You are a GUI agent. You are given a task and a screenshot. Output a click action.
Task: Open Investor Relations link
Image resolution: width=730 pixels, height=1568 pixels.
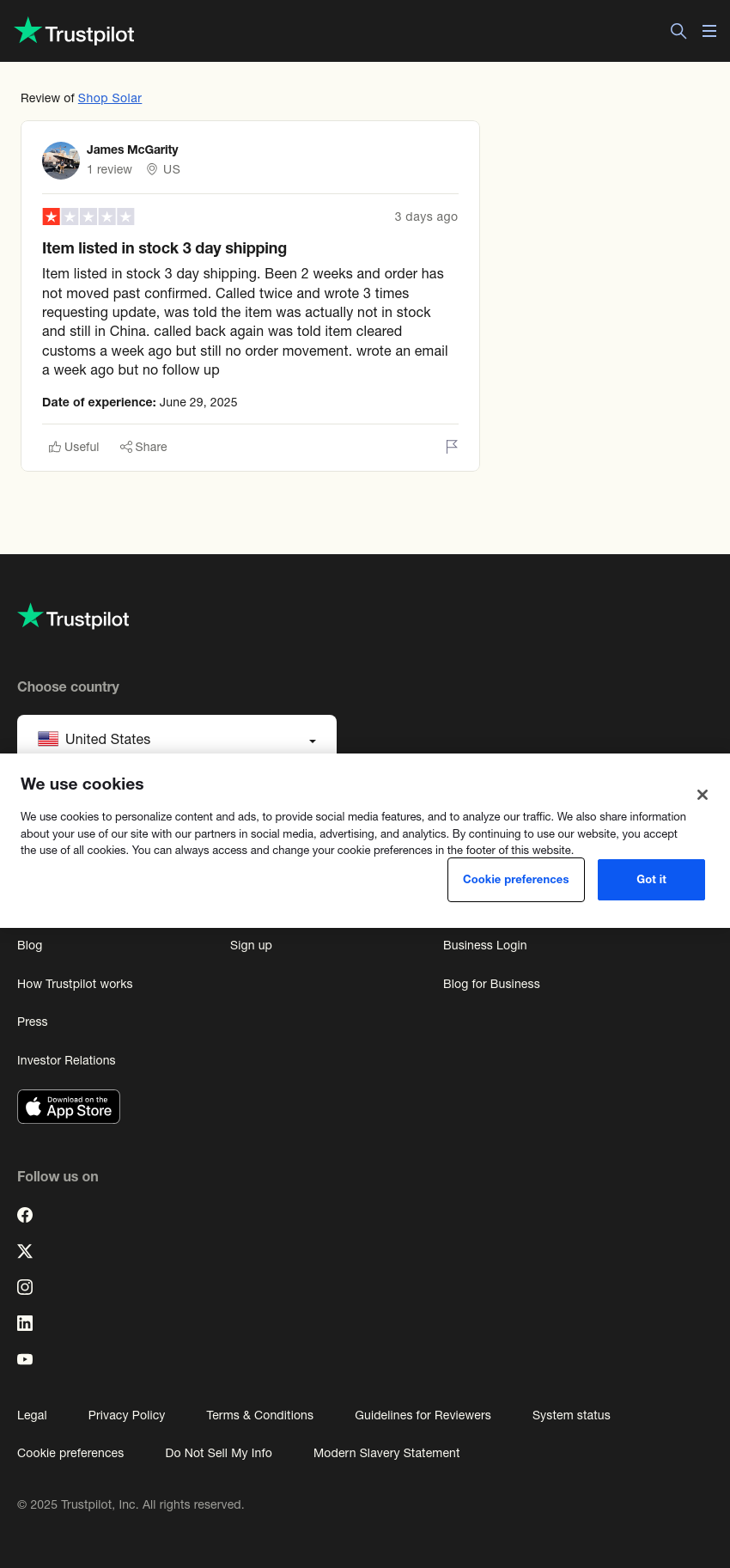click(66, 1060)
